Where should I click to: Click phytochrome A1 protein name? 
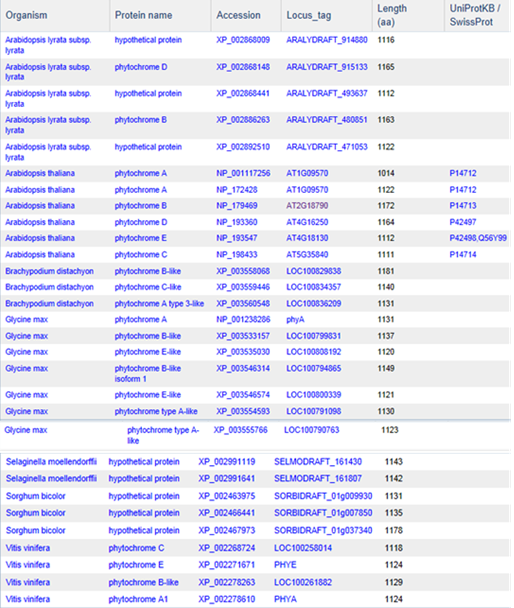click(x=138, y=599)
